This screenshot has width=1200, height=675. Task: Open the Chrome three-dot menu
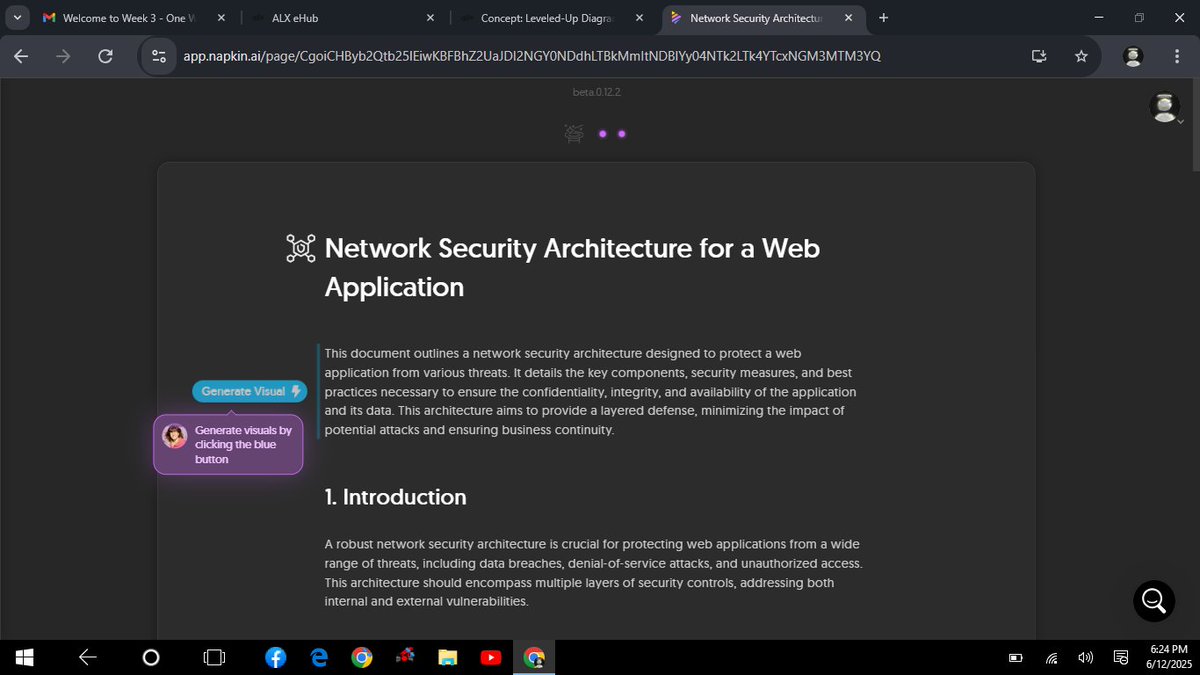click(x=1176, y=57)
